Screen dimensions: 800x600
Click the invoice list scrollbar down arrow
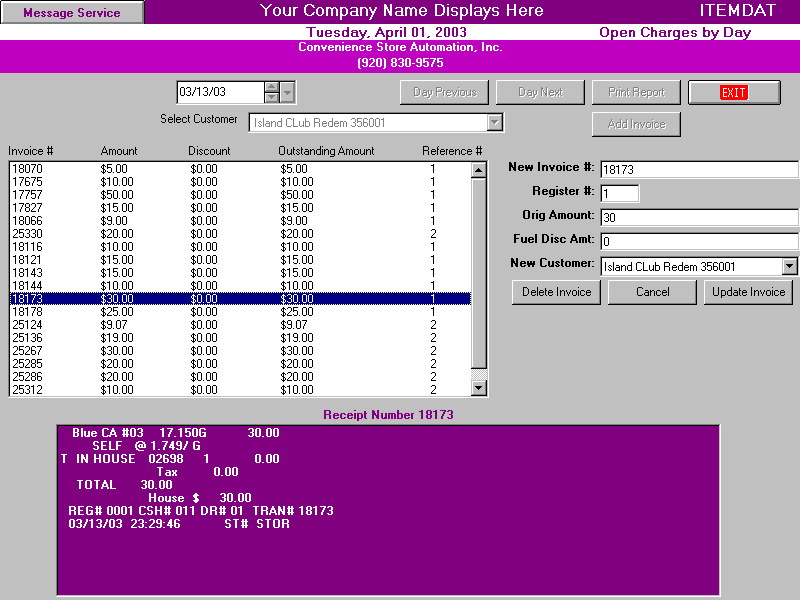tap(479, 387)
